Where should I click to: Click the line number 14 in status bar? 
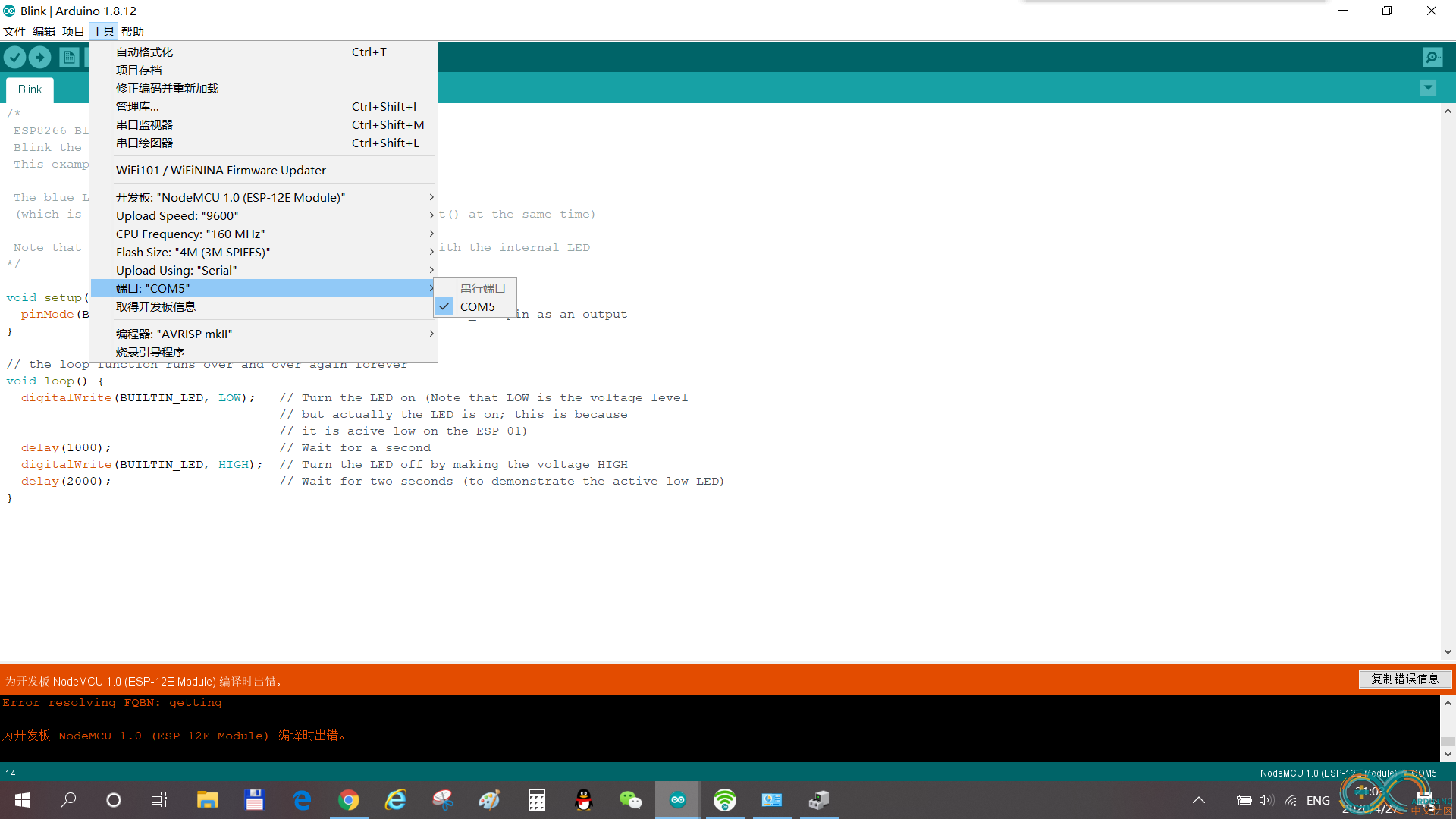tap(11, 773)
